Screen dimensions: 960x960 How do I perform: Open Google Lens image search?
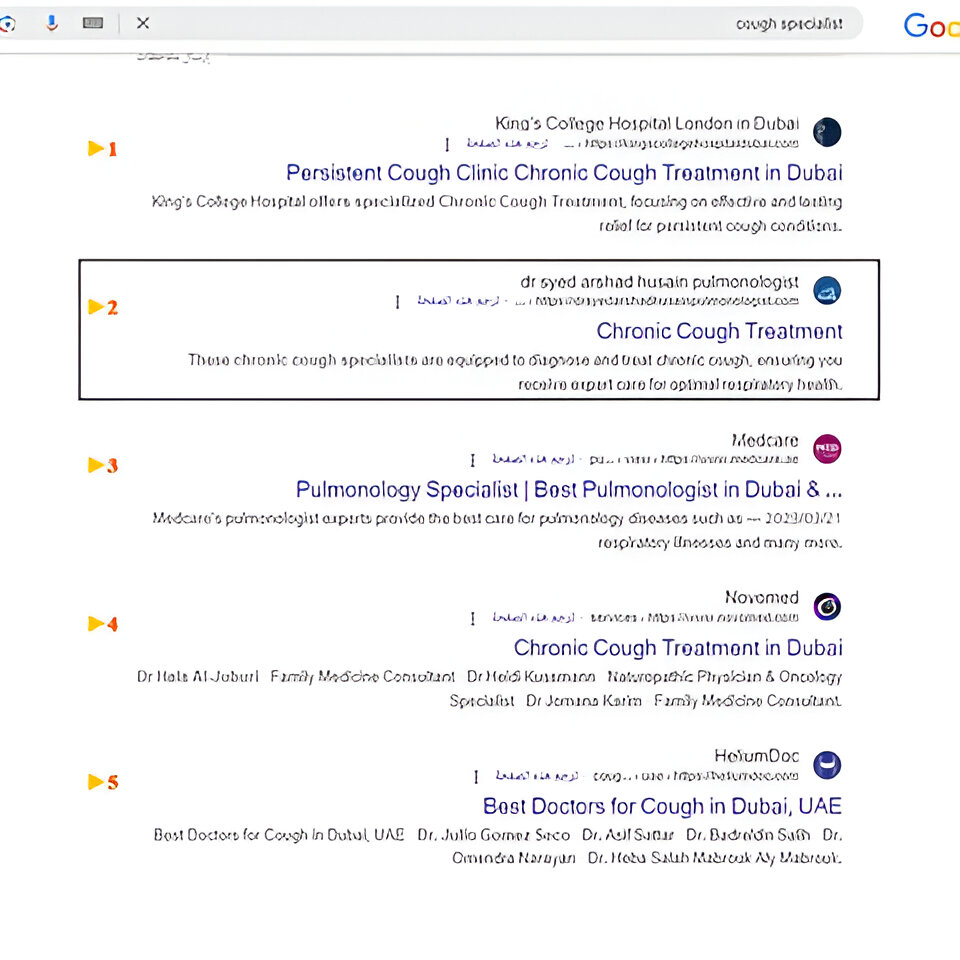coord(7,24)
